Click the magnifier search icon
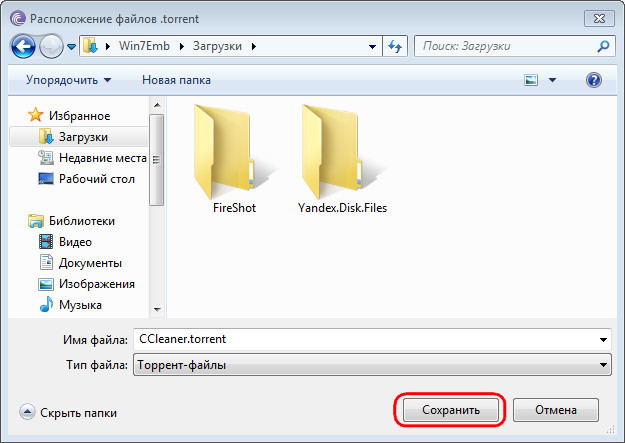625x443 pixels. click(x=603, y=46)
